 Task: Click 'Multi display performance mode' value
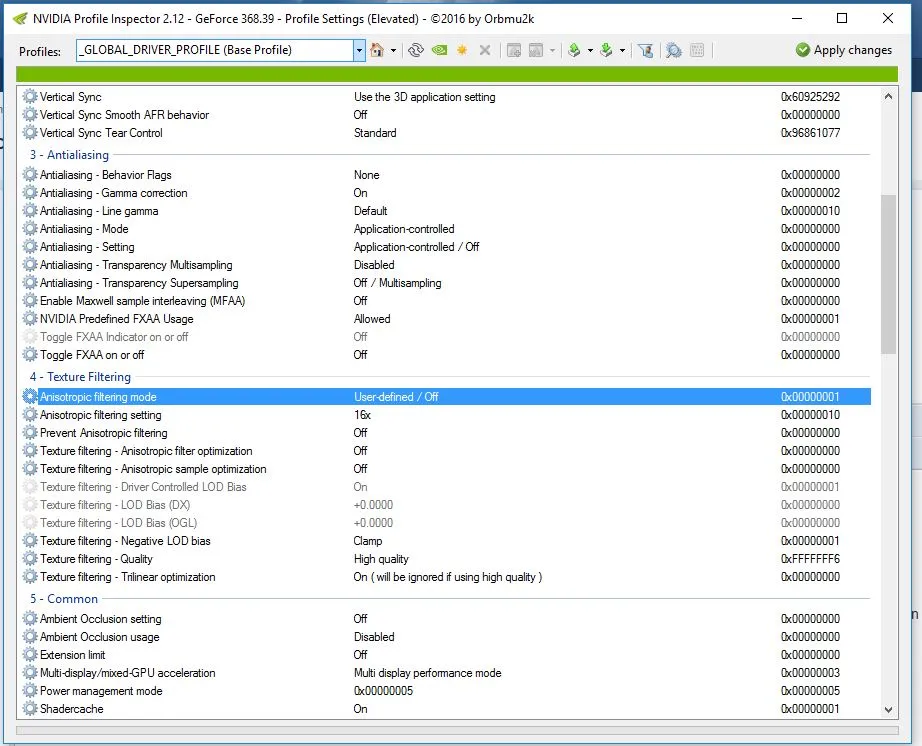pos(427,673)
